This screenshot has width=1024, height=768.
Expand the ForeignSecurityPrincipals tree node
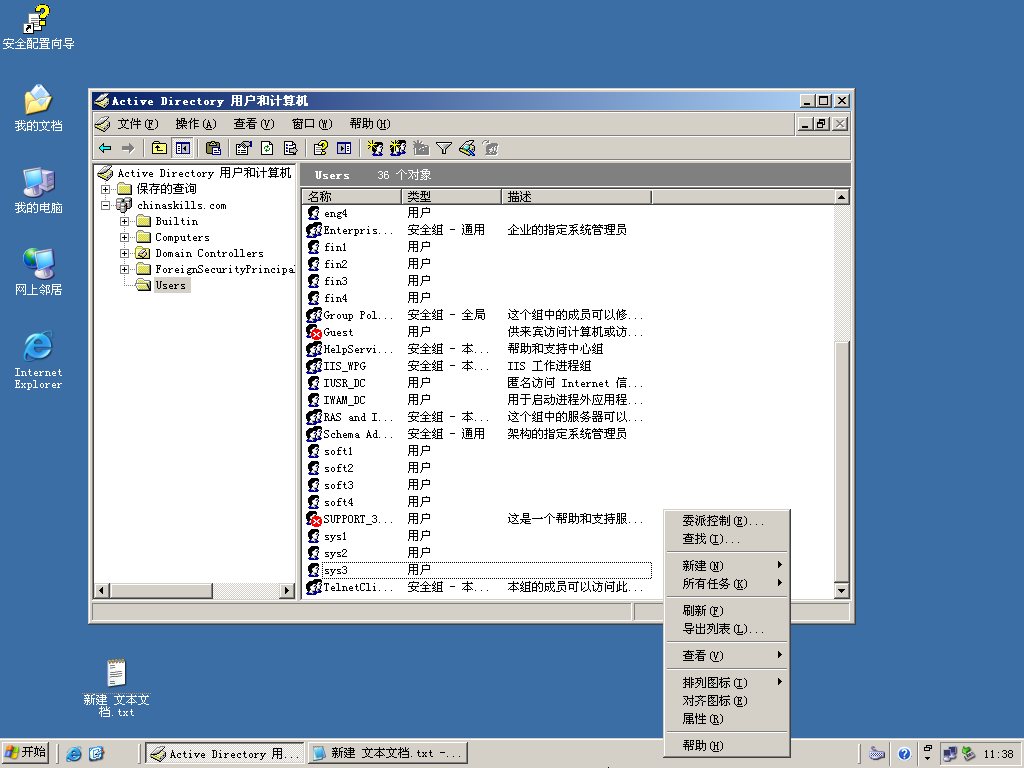point(124,269)
